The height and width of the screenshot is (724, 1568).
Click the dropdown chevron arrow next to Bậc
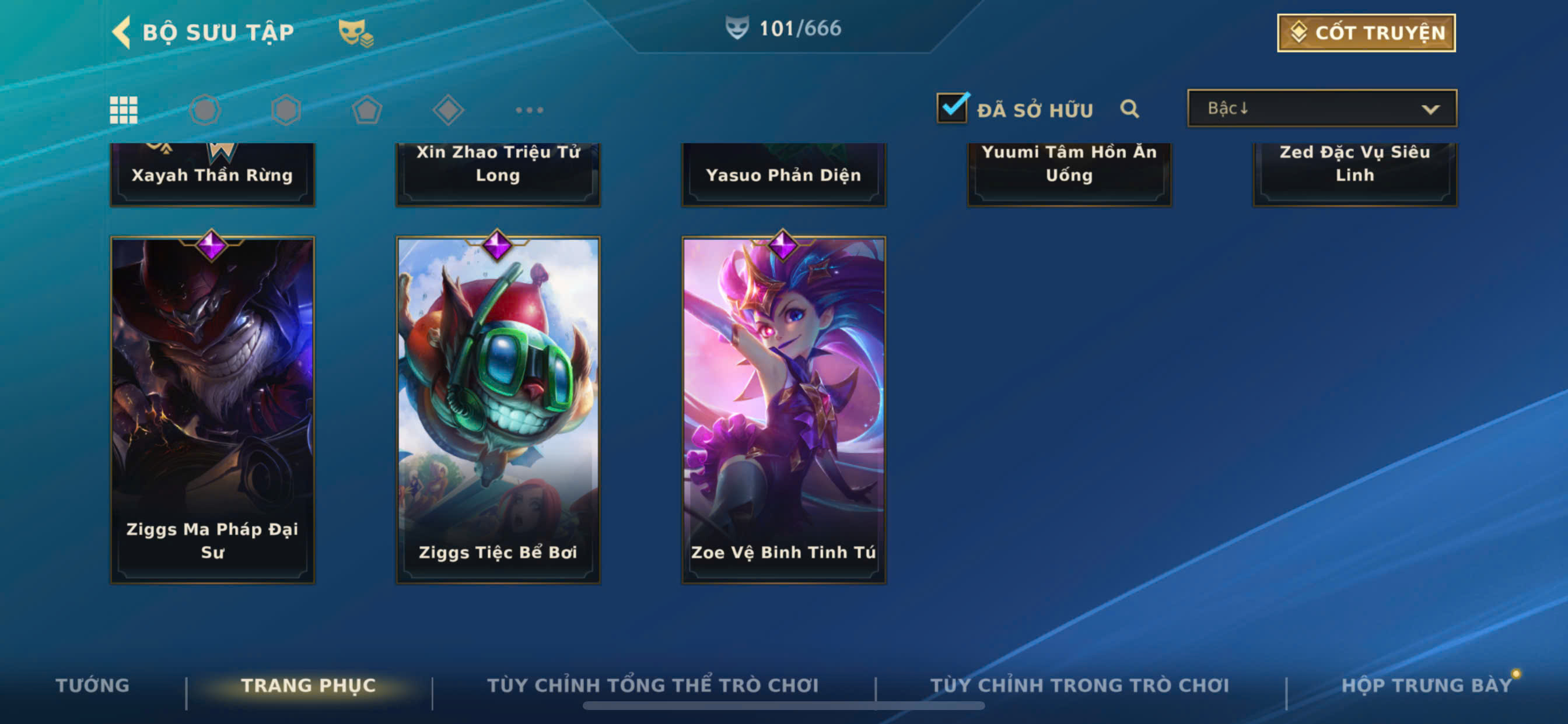1430,110
